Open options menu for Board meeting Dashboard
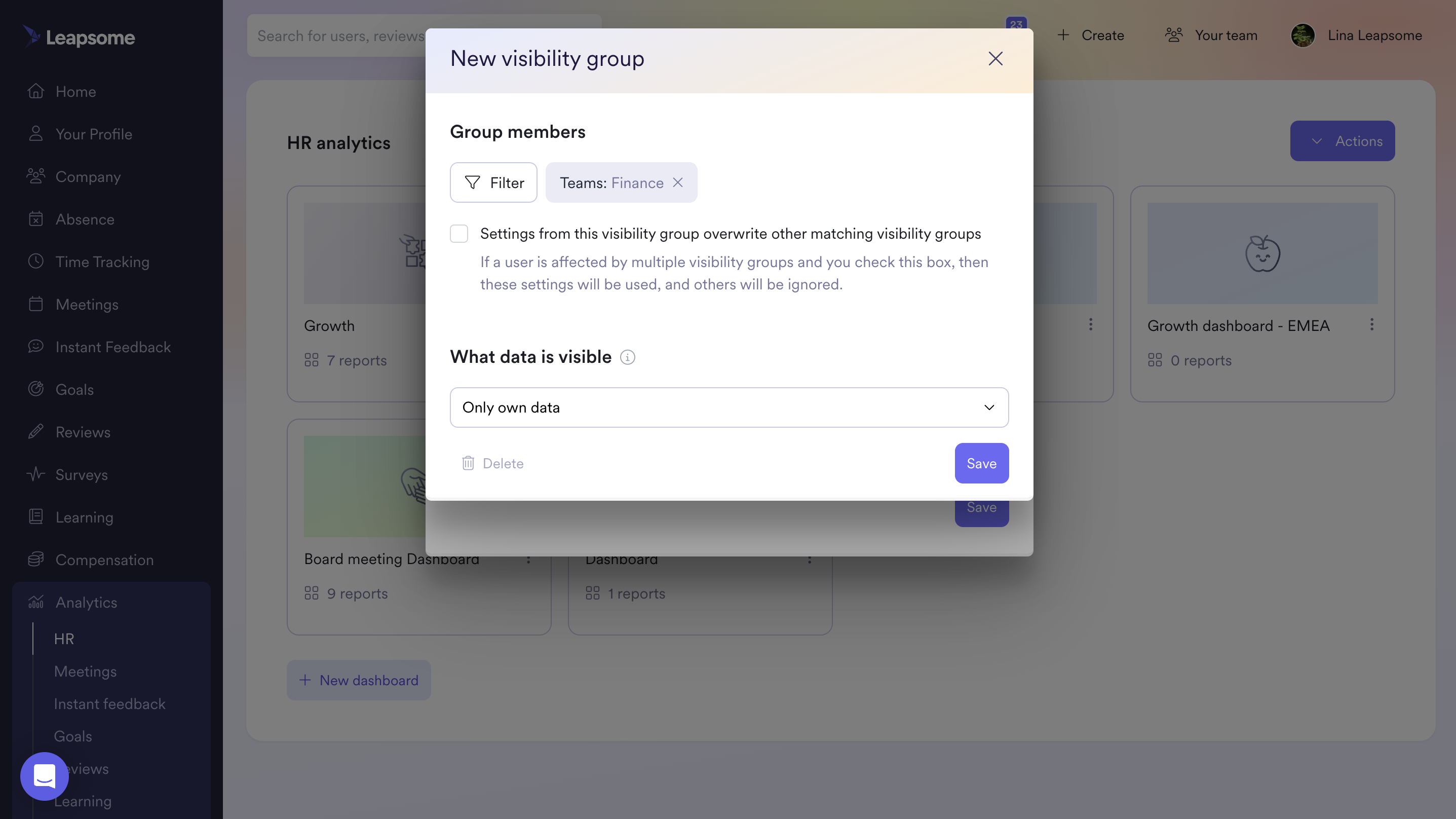 coord(528,560)
